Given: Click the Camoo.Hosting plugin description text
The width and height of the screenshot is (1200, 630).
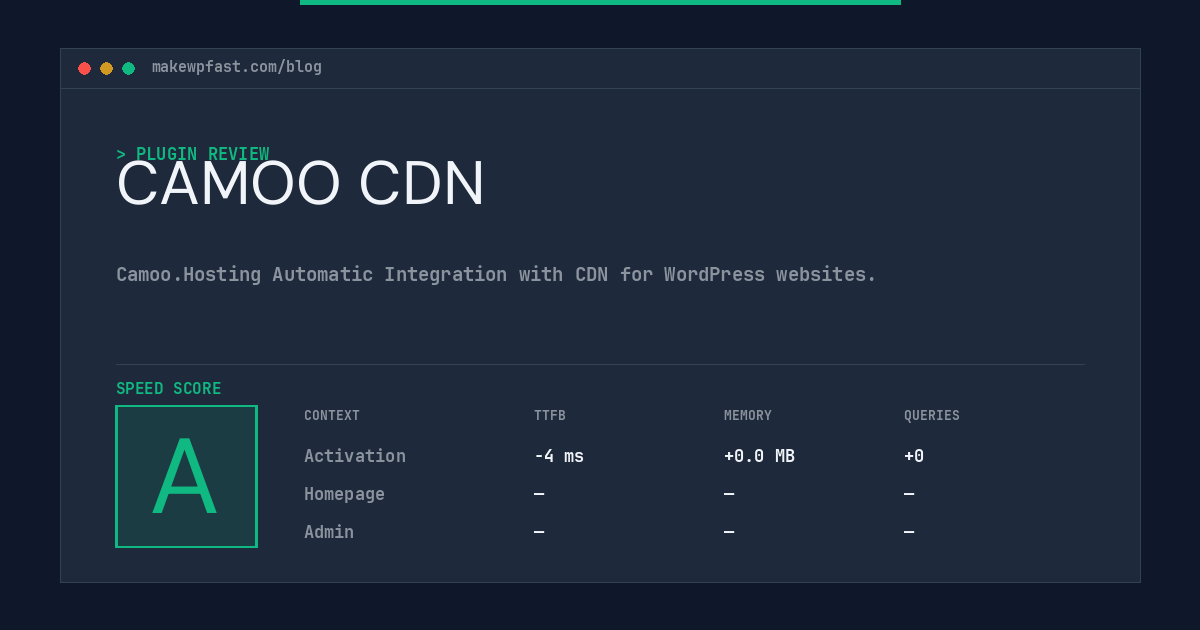Looking at the screenshot, I should click(496, 274).
